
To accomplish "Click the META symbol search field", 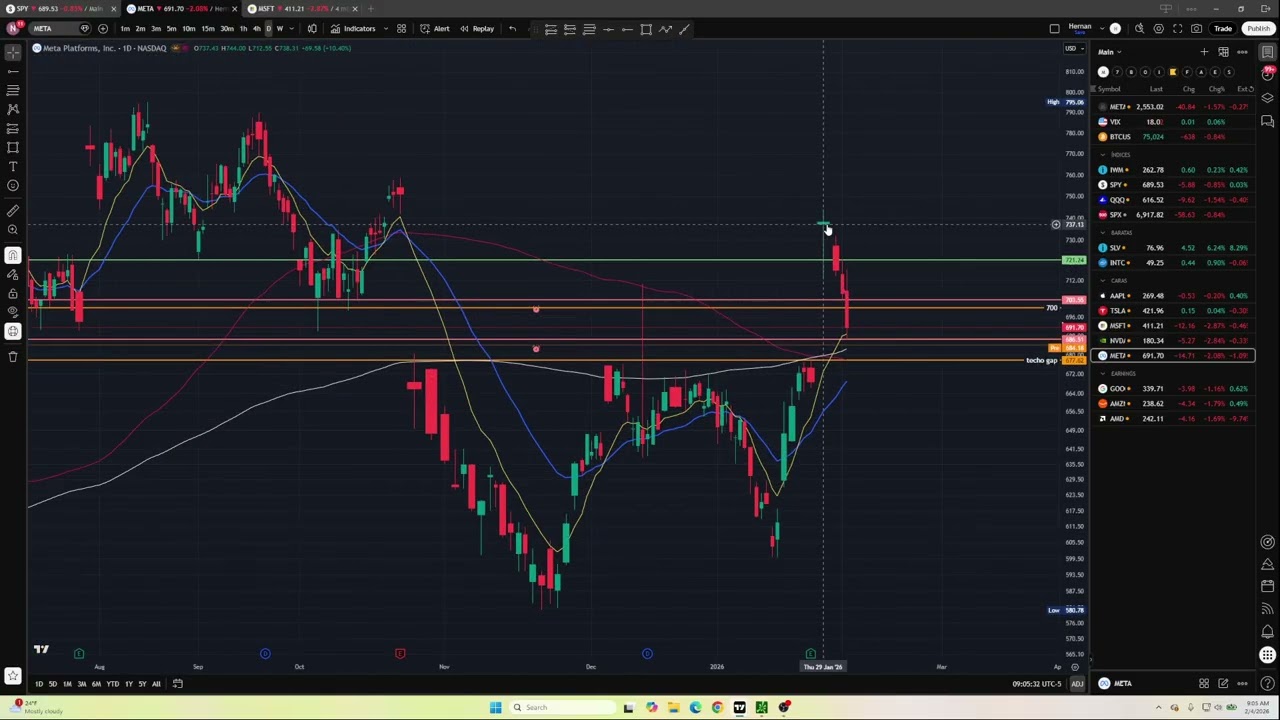I will [x=58, y=28].
